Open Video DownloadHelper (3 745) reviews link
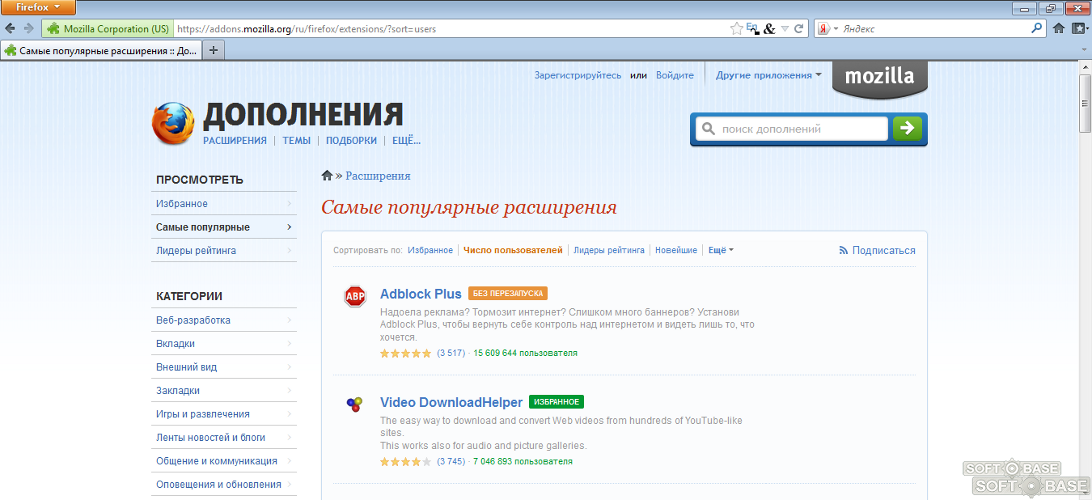The height and width of the screenshot is (500, 1092). pos(451,461)
